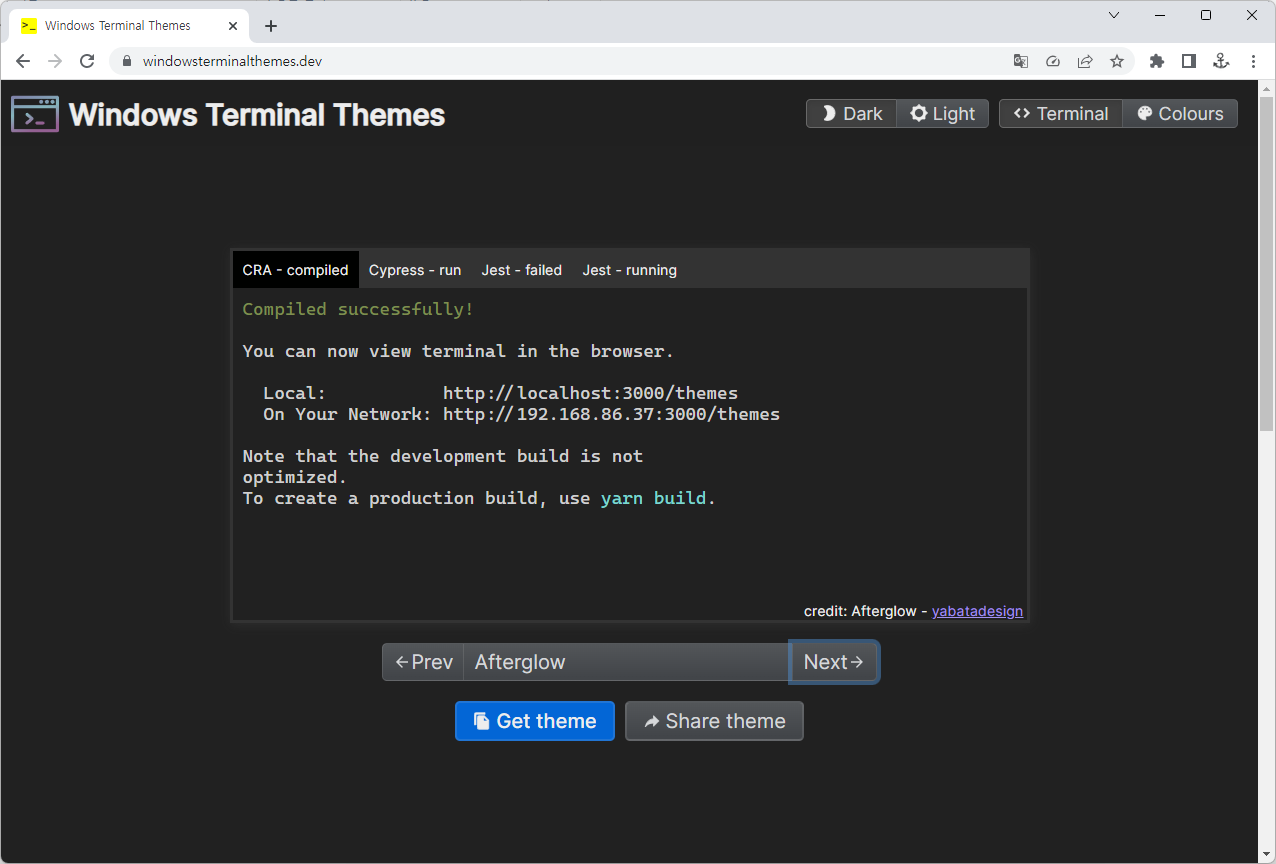Open the Google Translate icon in address bar
Screen dimensions: 1276x864
tap(1021, 61)
